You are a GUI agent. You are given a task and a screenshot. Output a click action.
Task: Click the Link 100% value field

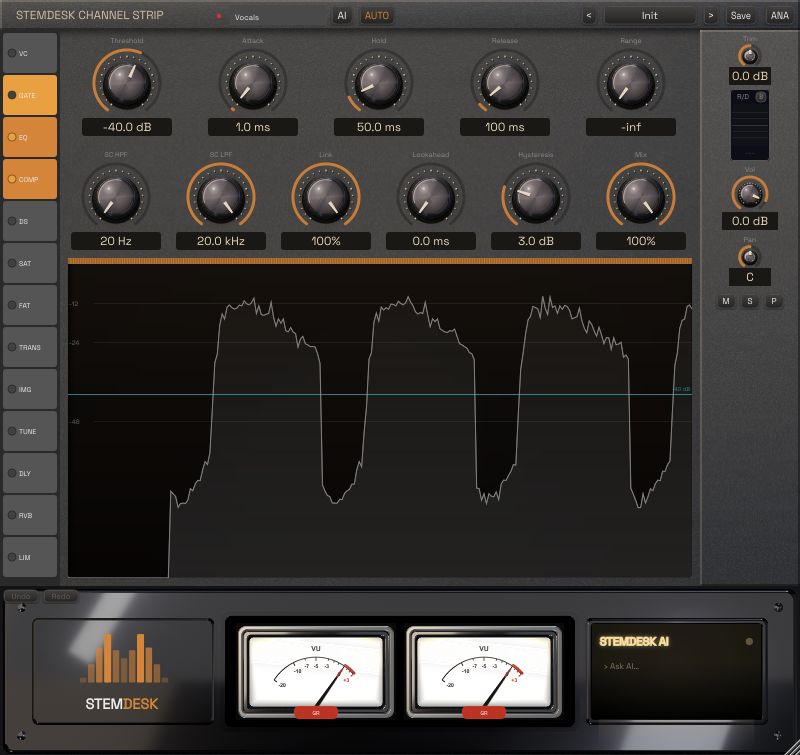click(326, 241)
